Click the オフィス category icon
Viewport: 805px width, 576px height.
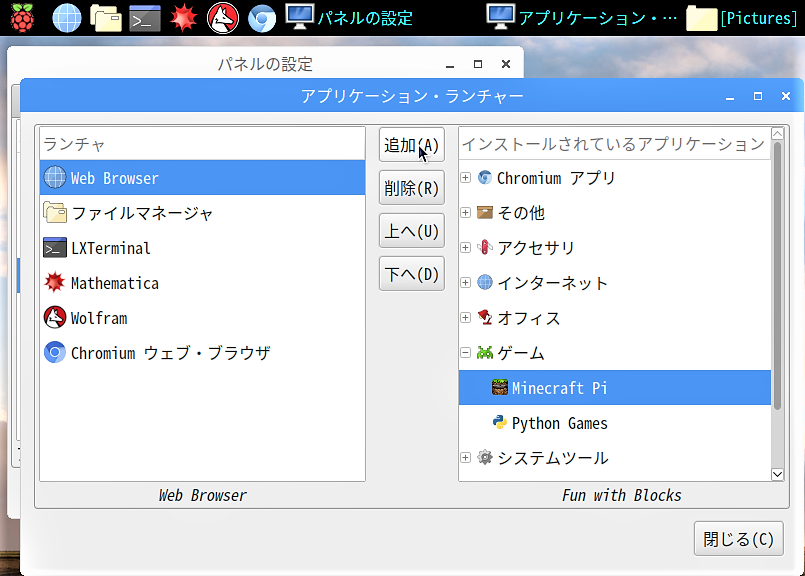click(x=485, y=317)
